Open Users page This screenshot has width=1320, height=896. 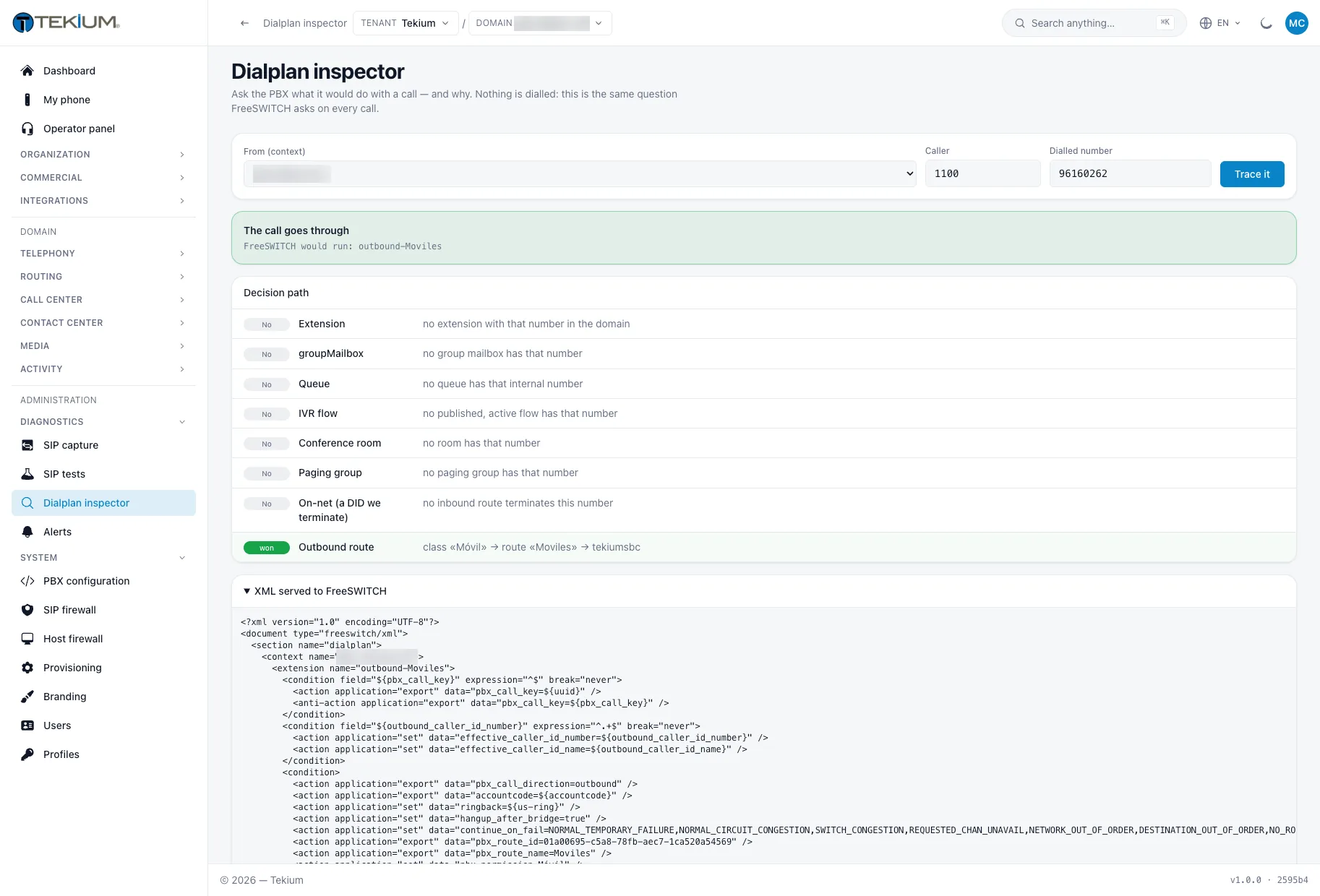point(103,725)
